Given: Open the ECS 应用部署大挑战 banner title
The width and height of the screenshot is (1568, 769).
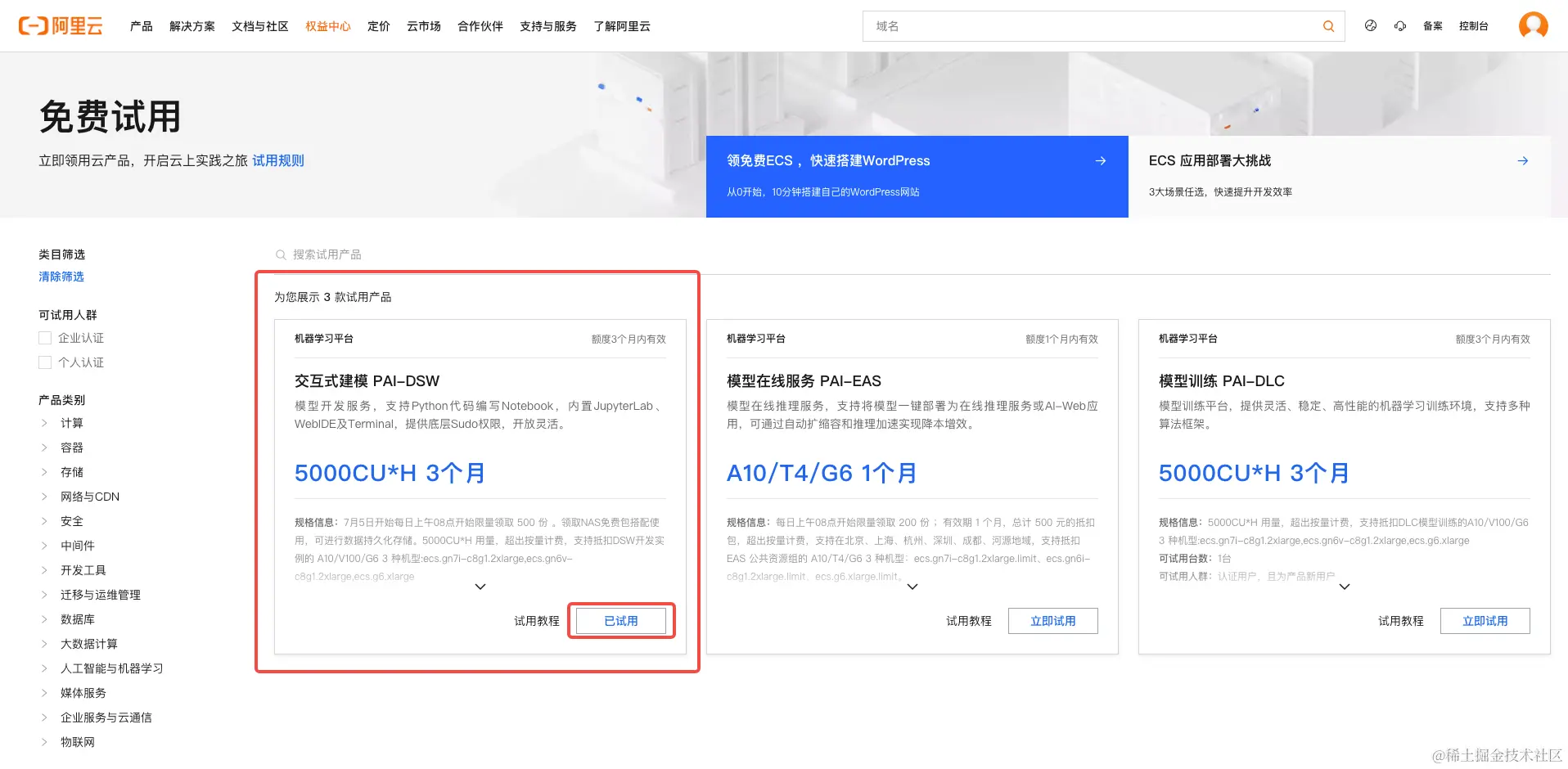Looking at the screenshot, I should (x=1210, y=161).
